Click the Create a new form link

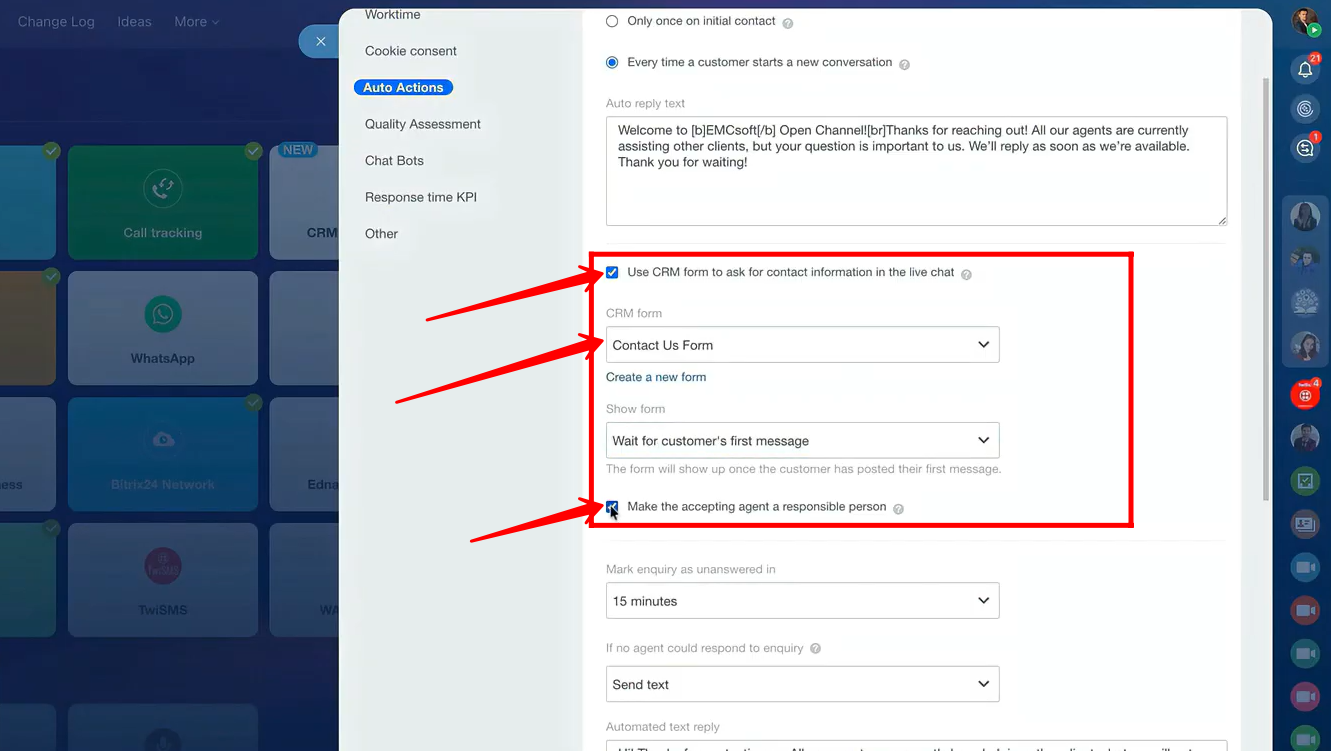[x=656, y=377]
